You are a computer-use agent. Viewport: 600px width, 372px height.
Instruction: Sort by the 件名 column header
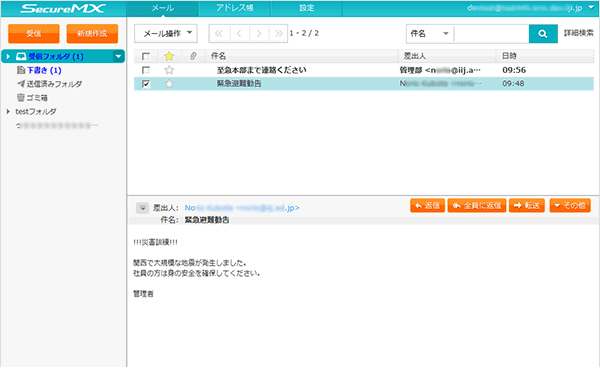[301, 56]
